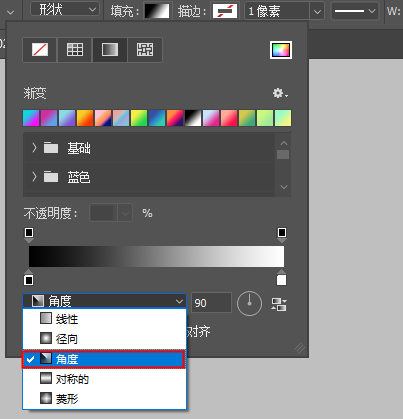403x419 pixels.
Task: Click the black-to-white gradient preset swatch
Action: click(193, 118)
